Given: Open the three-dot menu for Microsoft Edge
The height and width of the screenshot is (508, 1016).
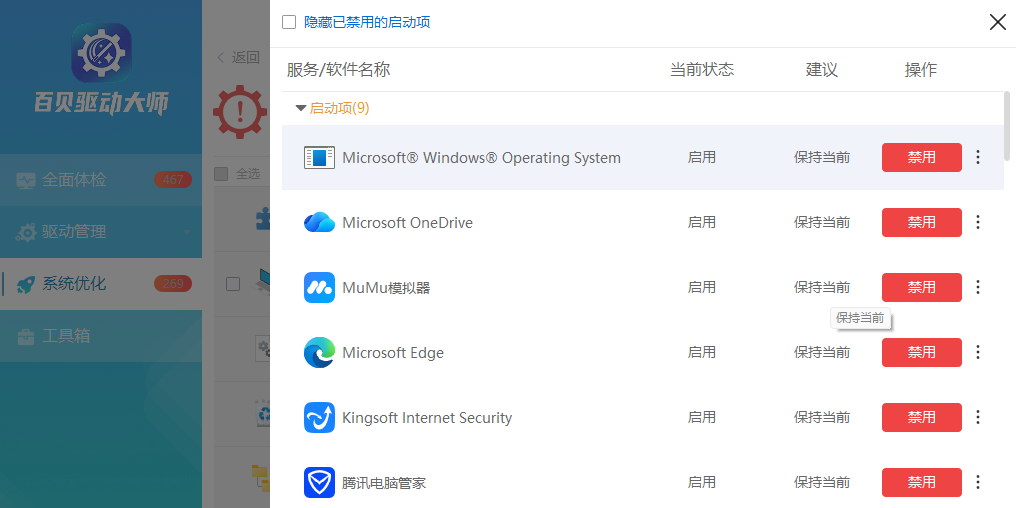Looking at the screenshot, I should tap(978, 353).
